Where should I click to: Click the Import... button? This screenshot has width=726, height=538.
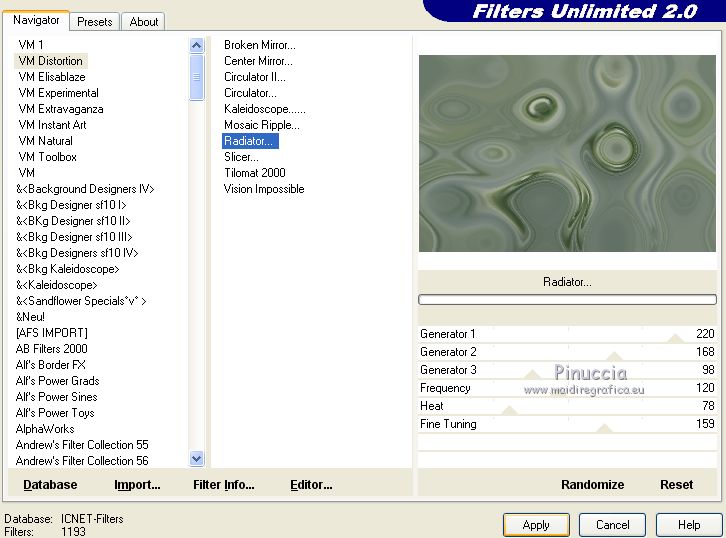pyautogui.click(x=137, y=485)
